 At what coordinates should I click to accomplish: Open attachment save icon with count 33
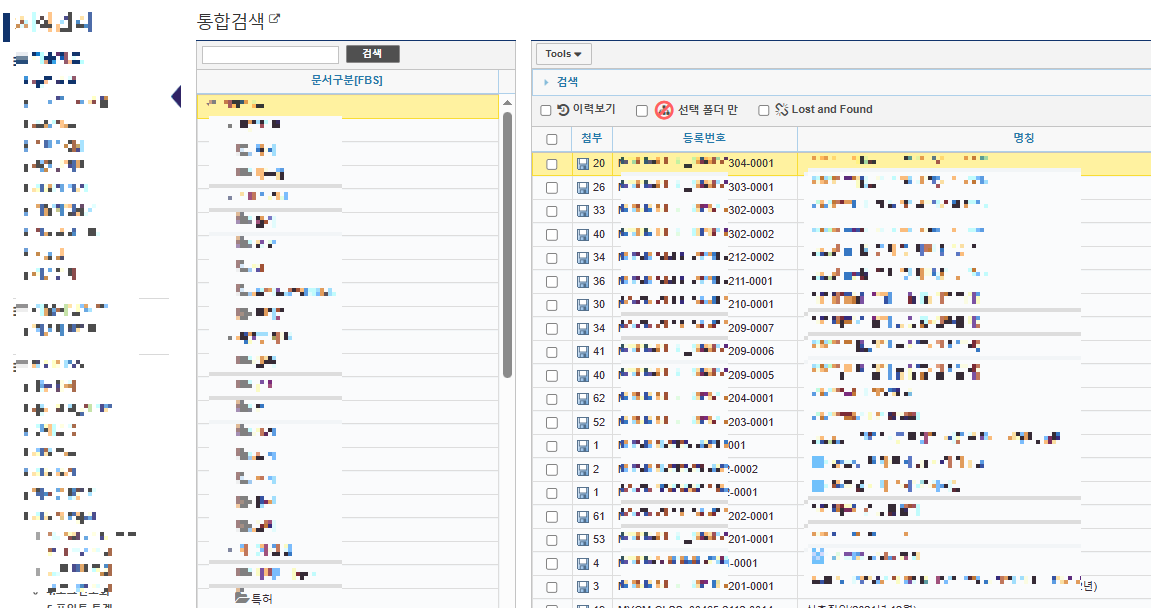583,211
